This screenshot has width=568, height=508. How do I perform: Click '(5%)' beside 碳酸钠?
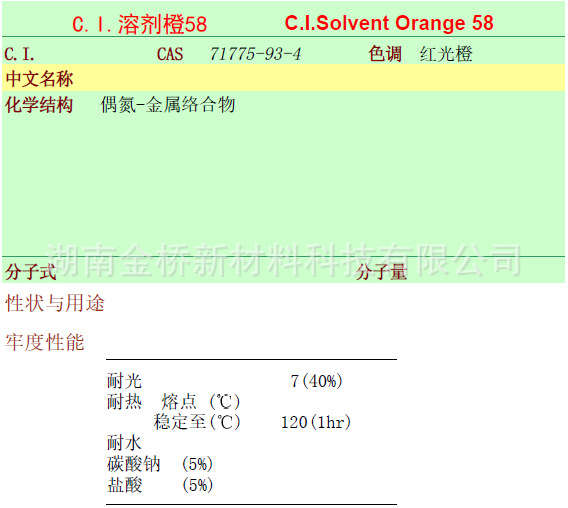coord(197,464)
